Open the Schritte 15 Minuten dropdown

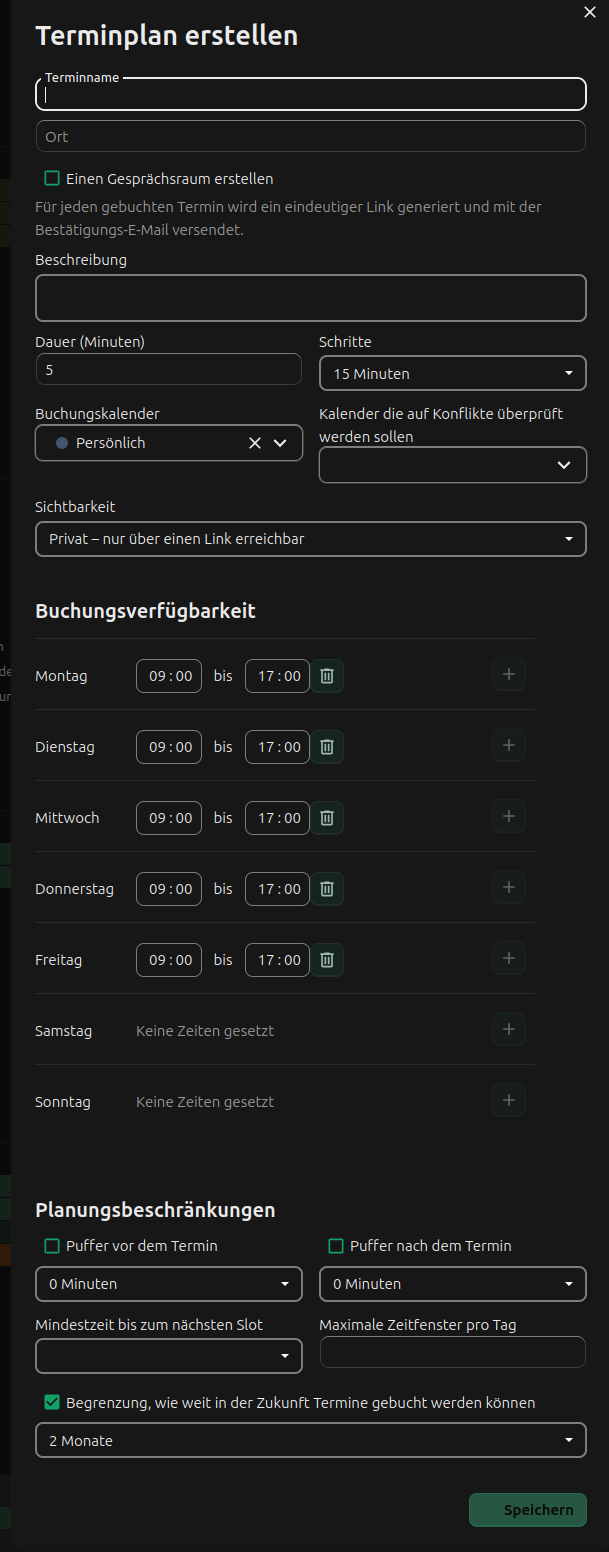tap(453, 373)
